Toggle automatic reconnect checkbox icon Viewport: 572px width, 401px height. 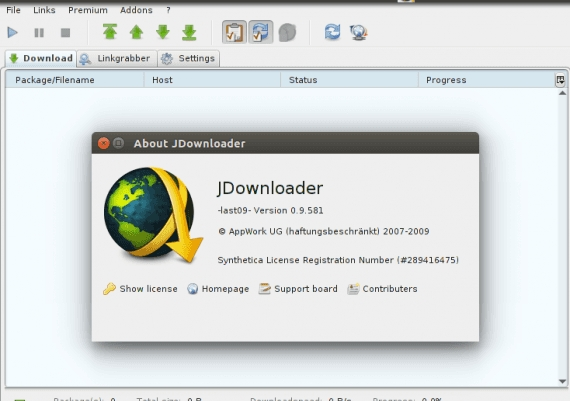pos(260,32)
